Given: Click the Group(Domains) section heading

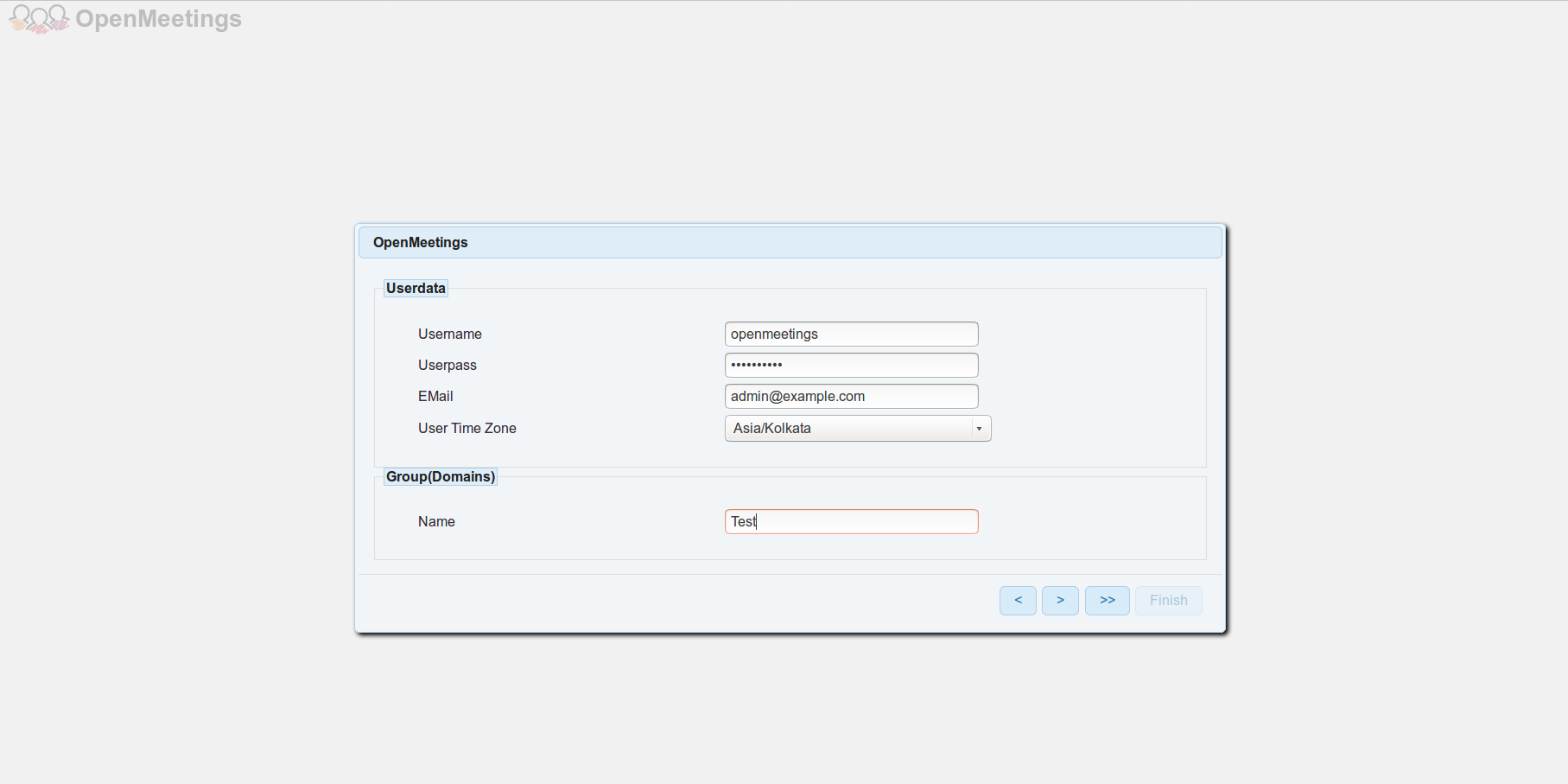Looking at the screenshot, I should [441, 476].
